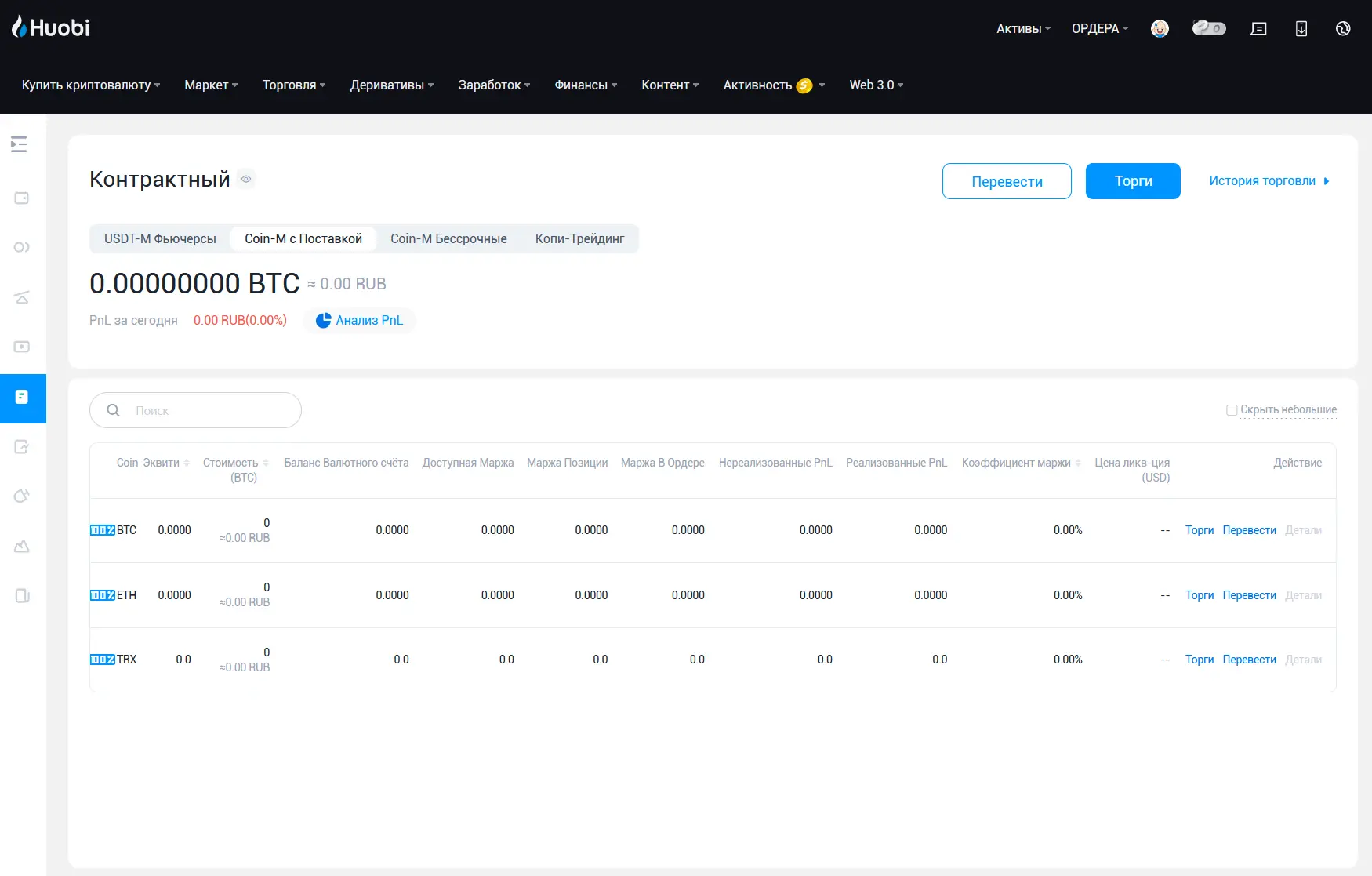Click the highlighted contract account sidebar icon

point(22,398)
